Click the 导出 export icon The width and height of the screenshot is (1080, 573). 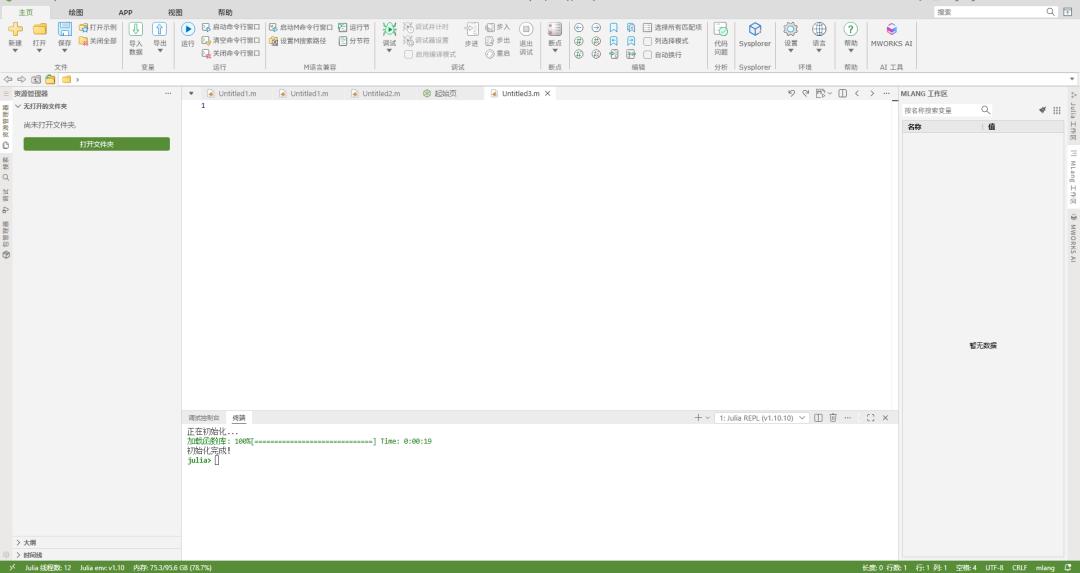(159, 29)
